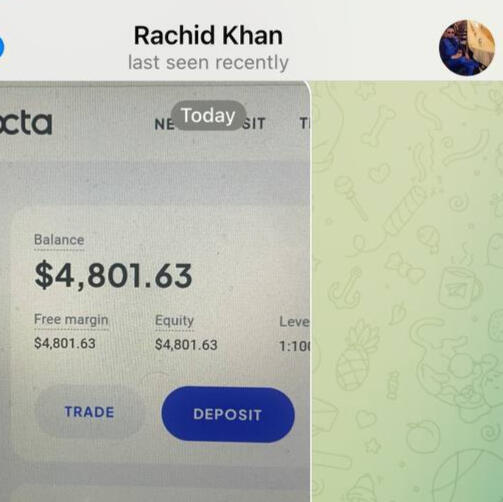Click the TRADE button
503x502 pixels.
tap(89, 412)
